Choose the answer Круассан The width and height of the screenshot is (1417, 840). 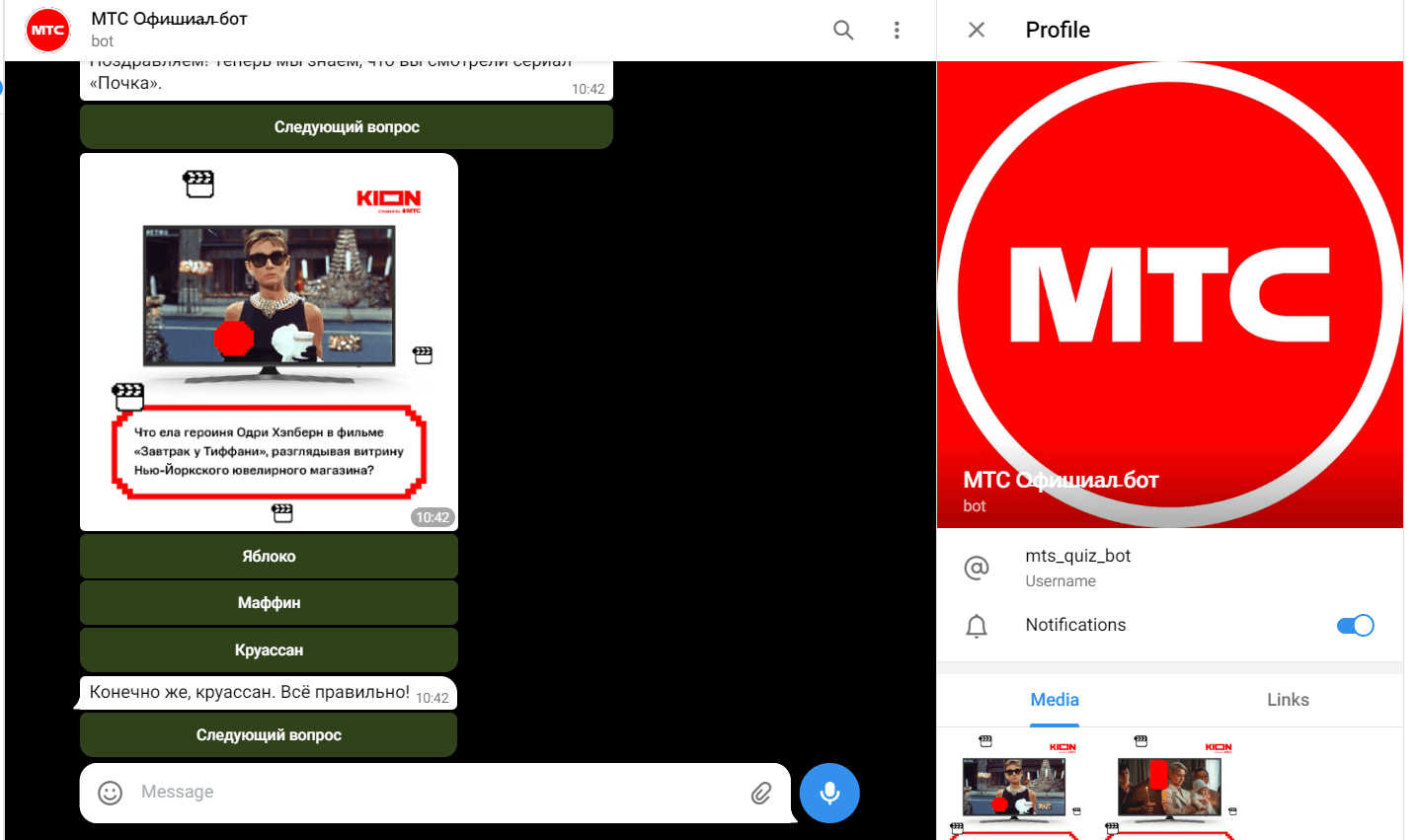pos(269,650)
